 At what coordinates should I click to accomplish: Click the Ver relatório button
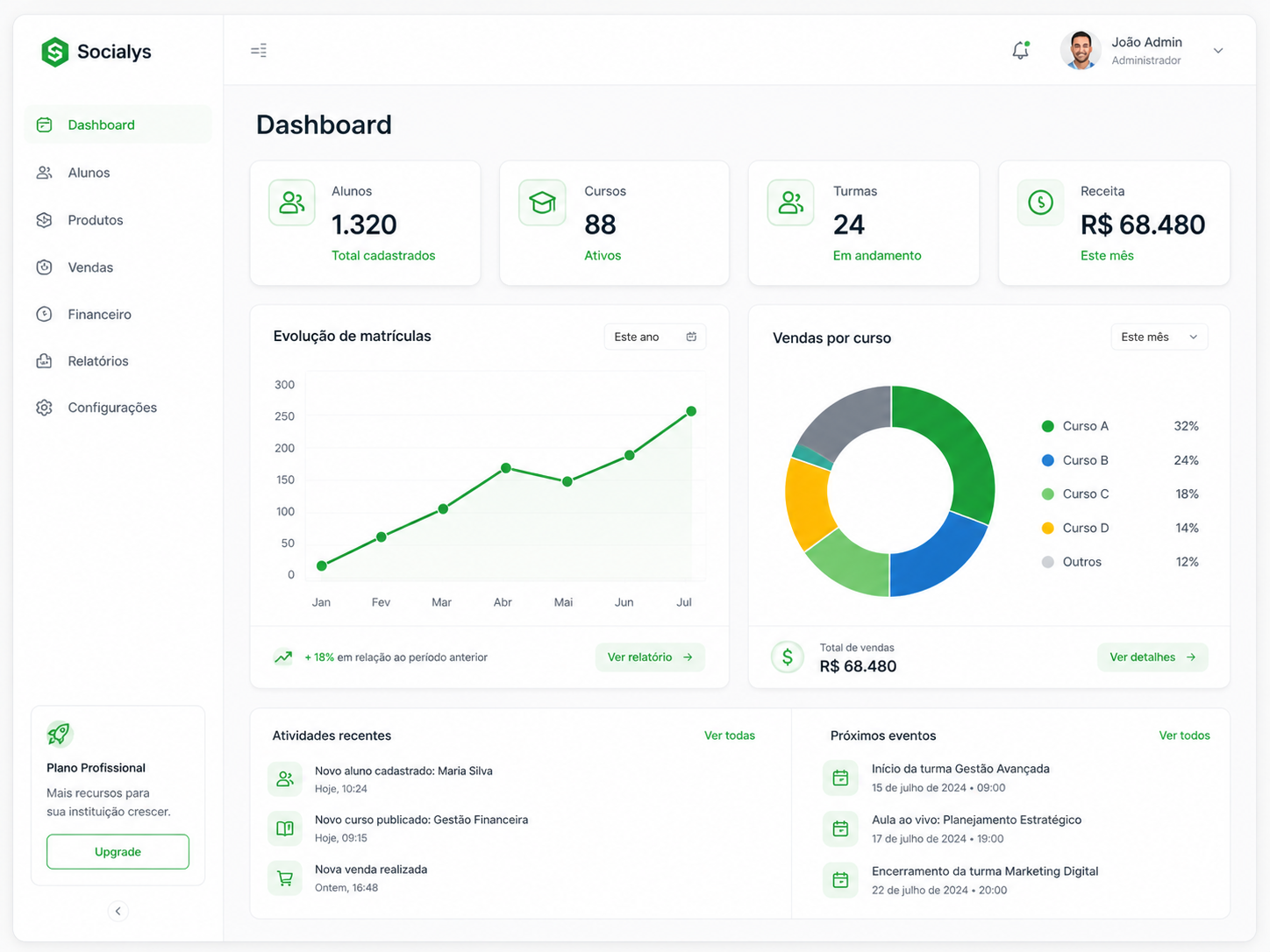(650, 657)
